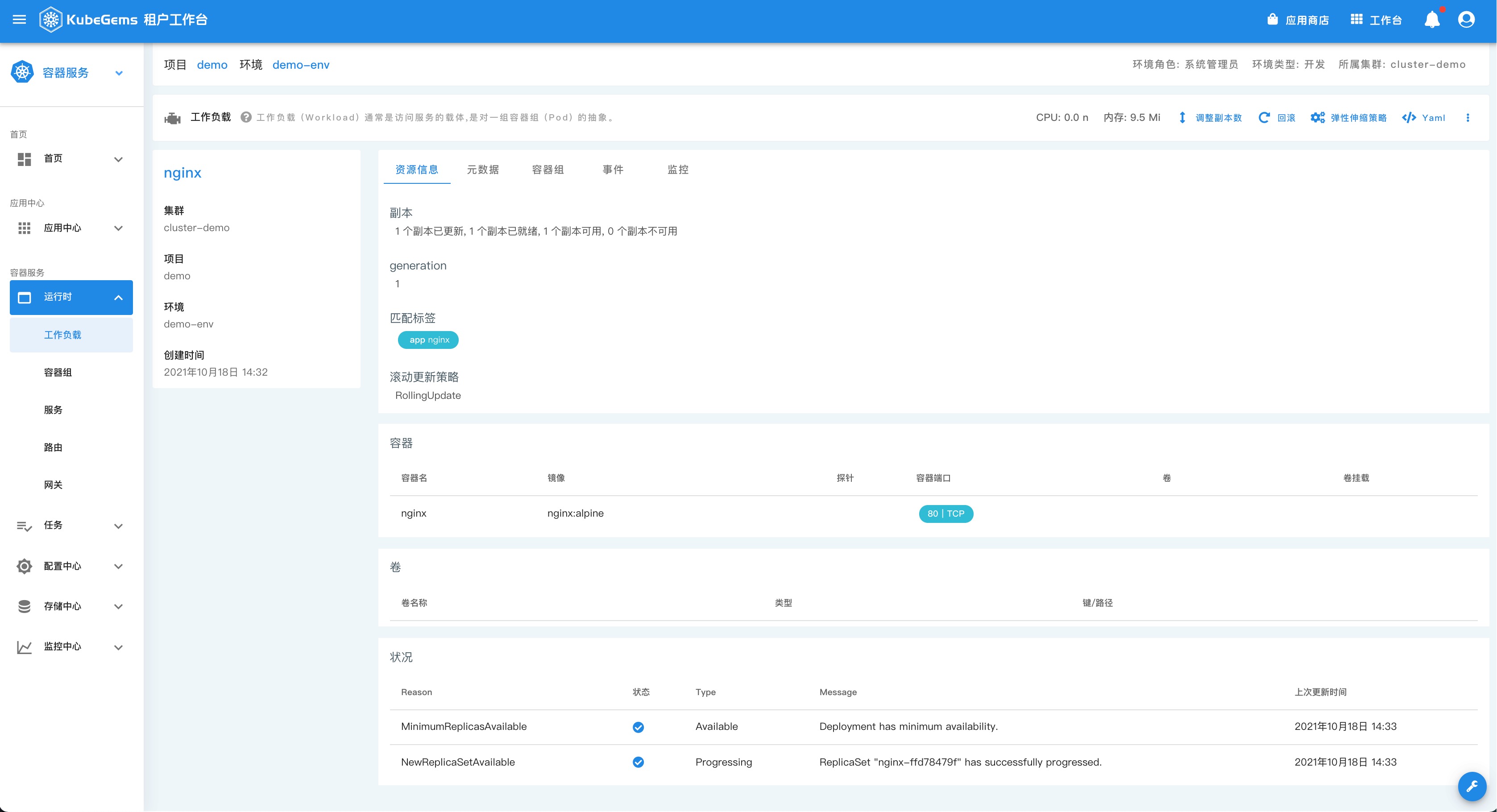Open the 工作台 workspace switcher

coord(1376,21)
